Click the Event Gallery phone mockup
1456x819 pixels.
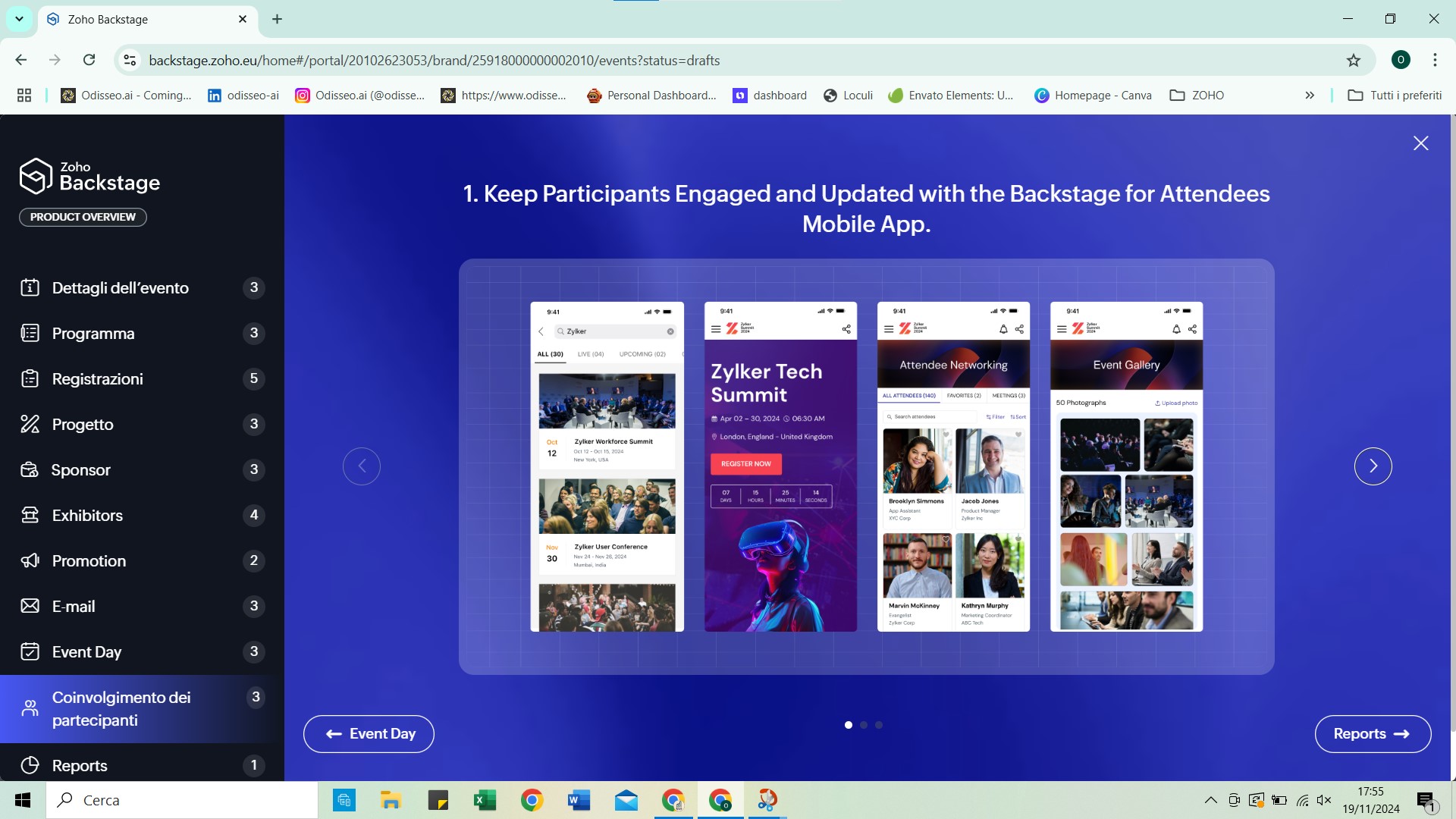point(1126,466)
